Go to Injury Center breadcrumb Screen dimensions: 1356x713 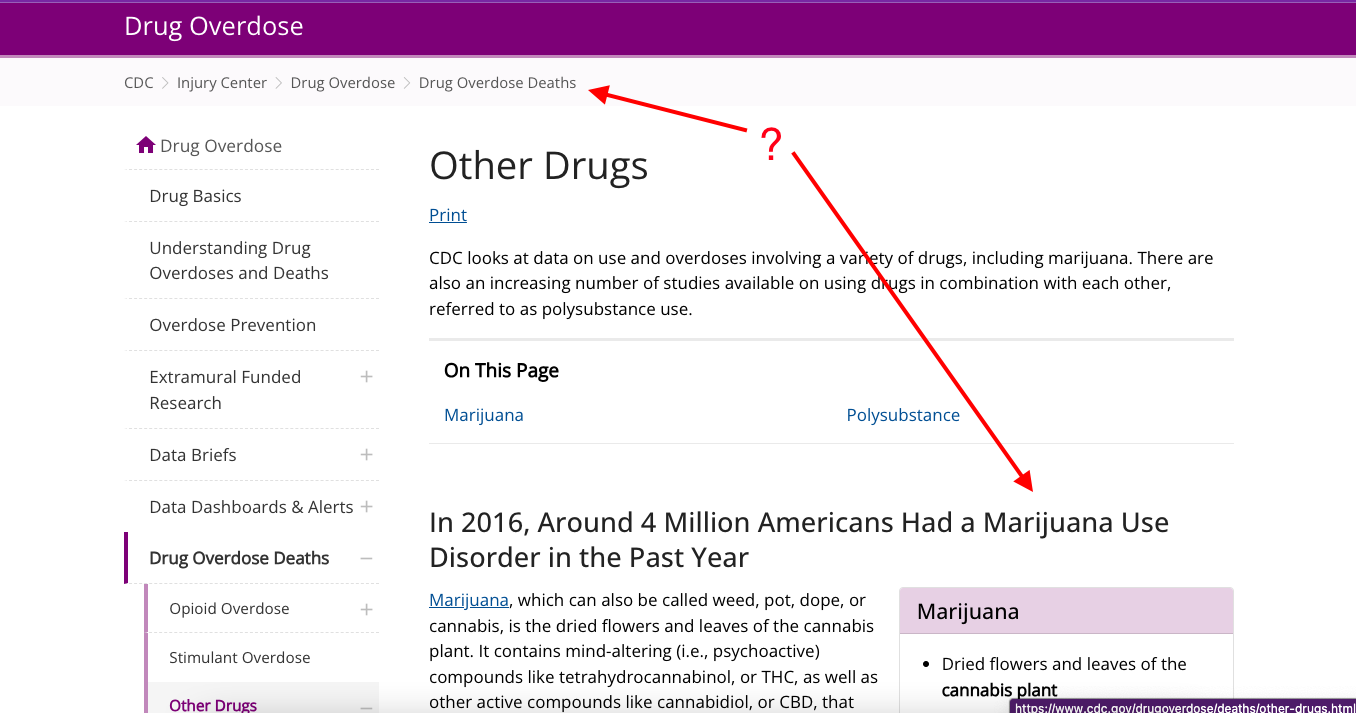click(x=221, y=83)
